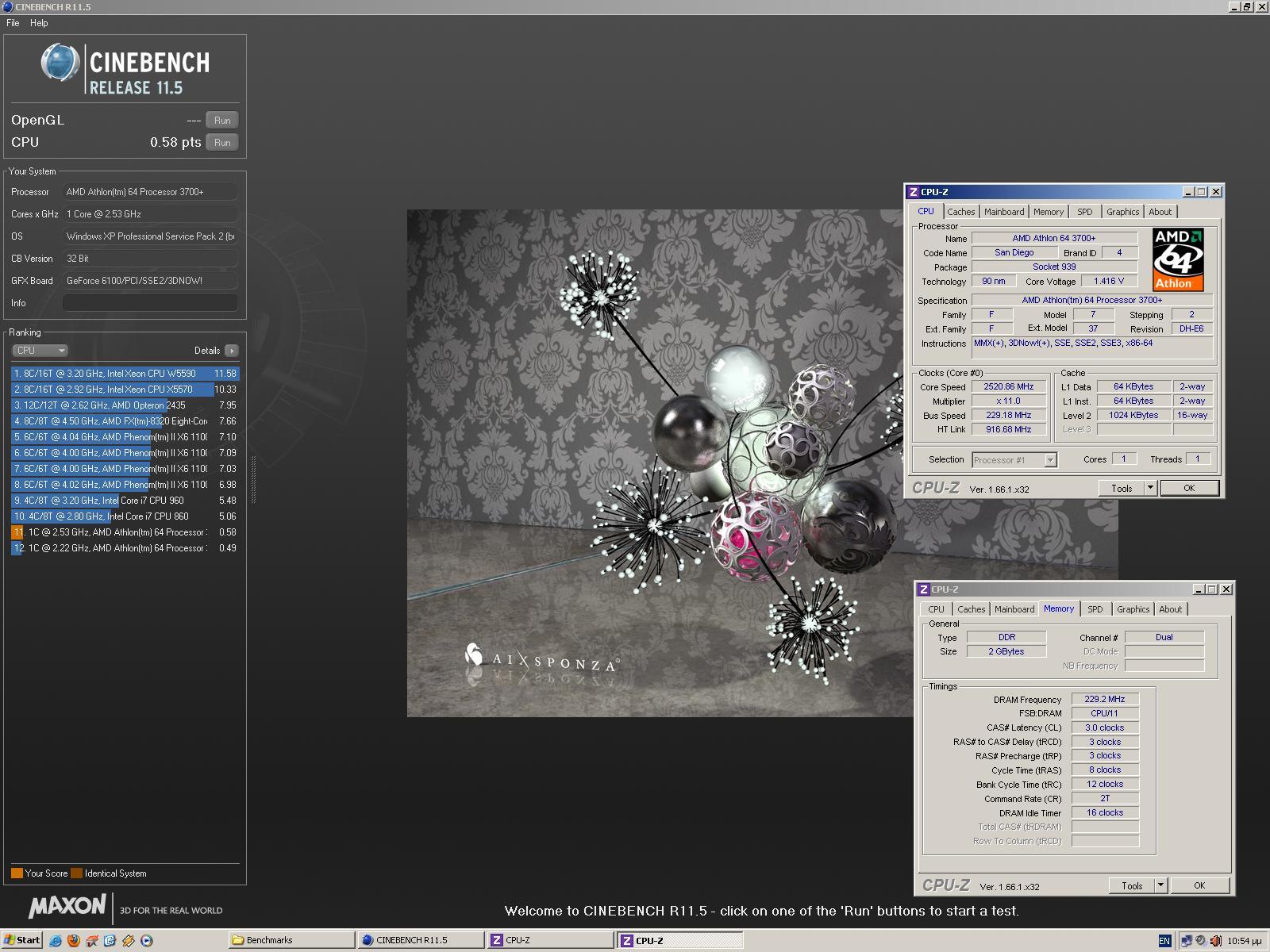The height and width of the screenshot is (952, 1270).
Task: Click the taskbar clock showing 10:54
Action: click(x=1244, y=941)
